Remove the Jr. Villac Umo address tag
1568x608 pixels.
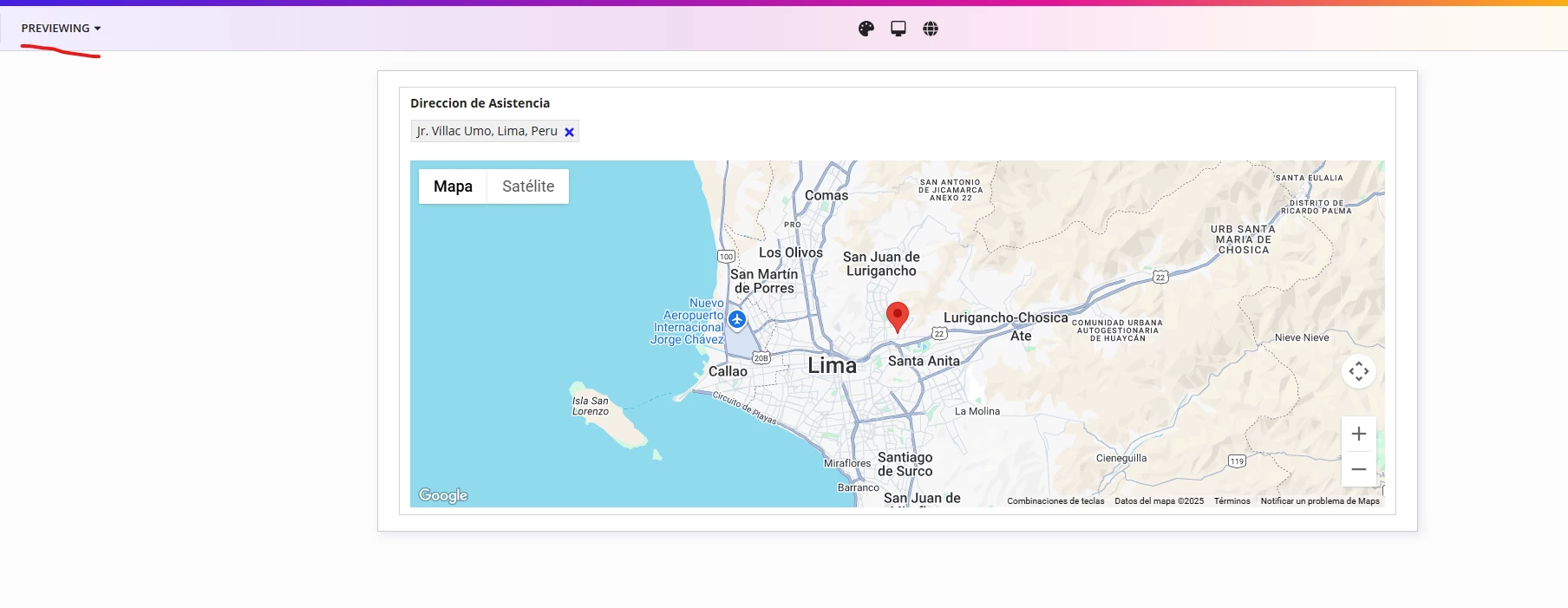coord(570,132)
